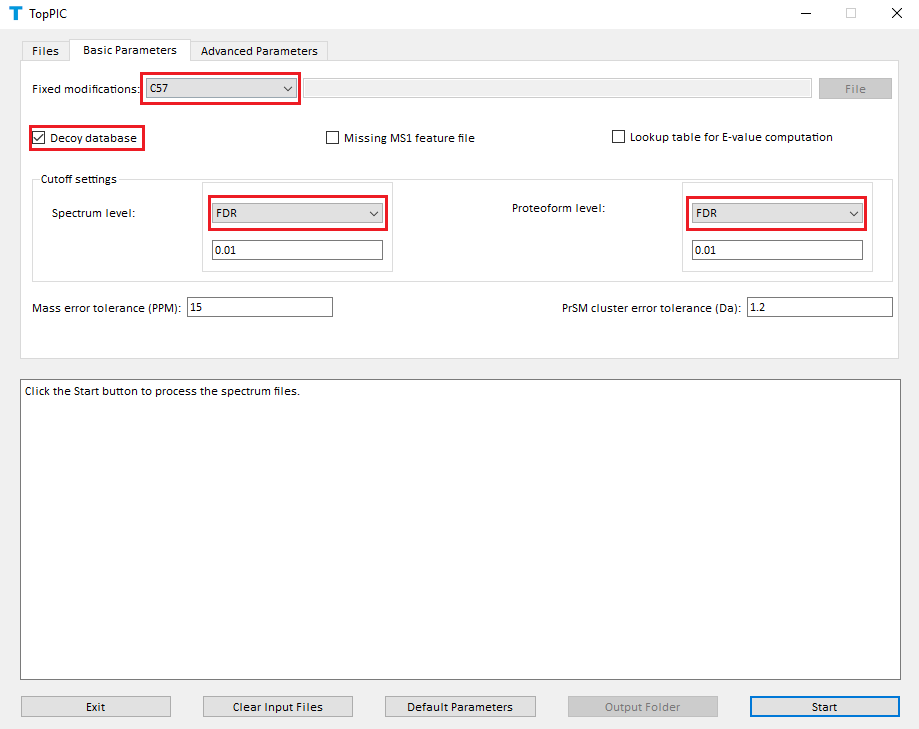
Task: Click the 'Cutoff settings' group label
Action: pyautogui.click(x=79, y=179)
